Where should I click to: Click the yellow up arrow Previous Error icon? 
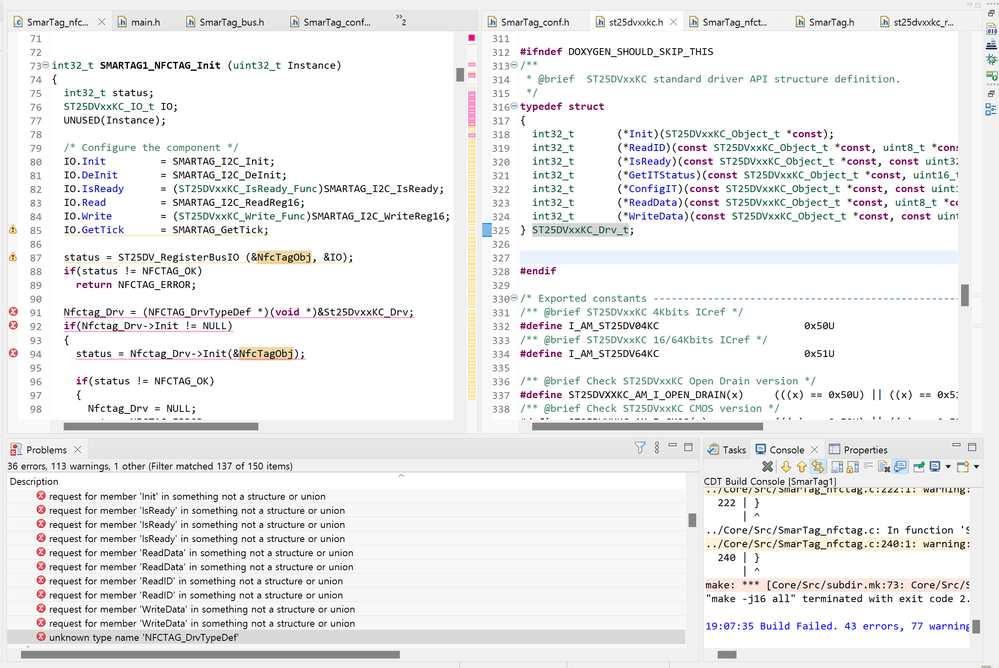(x=802, y=467)
